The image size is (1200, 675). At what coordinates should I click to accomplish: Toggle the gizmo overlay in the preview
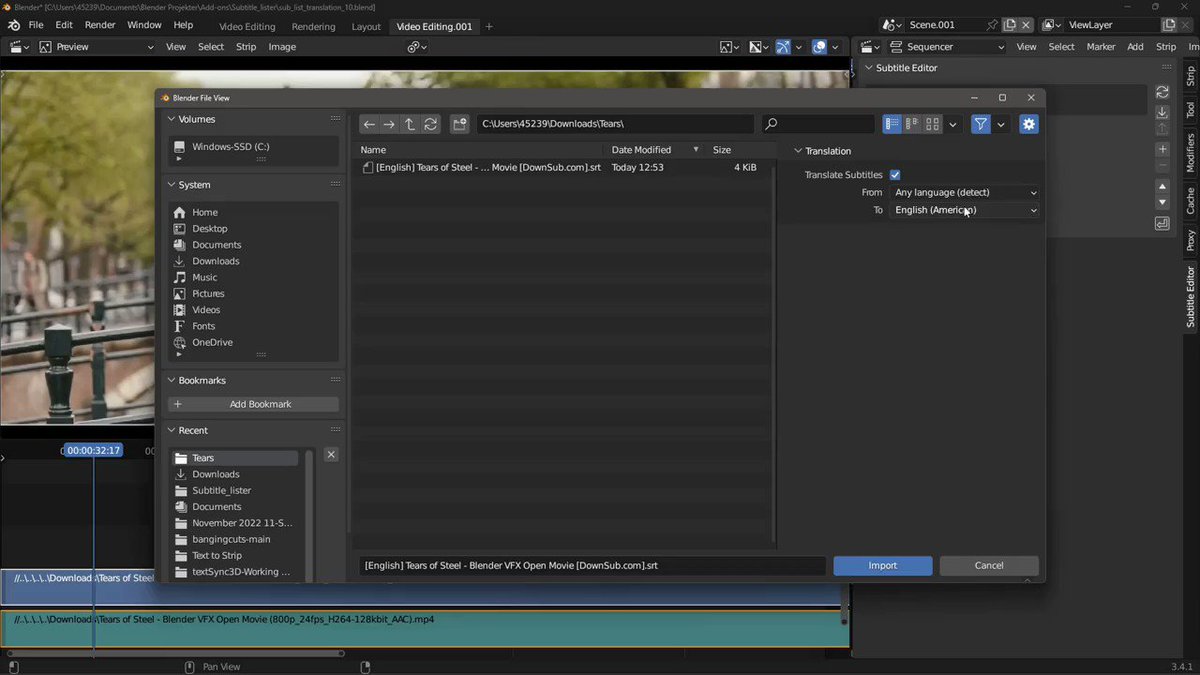[x=782, y=46]
